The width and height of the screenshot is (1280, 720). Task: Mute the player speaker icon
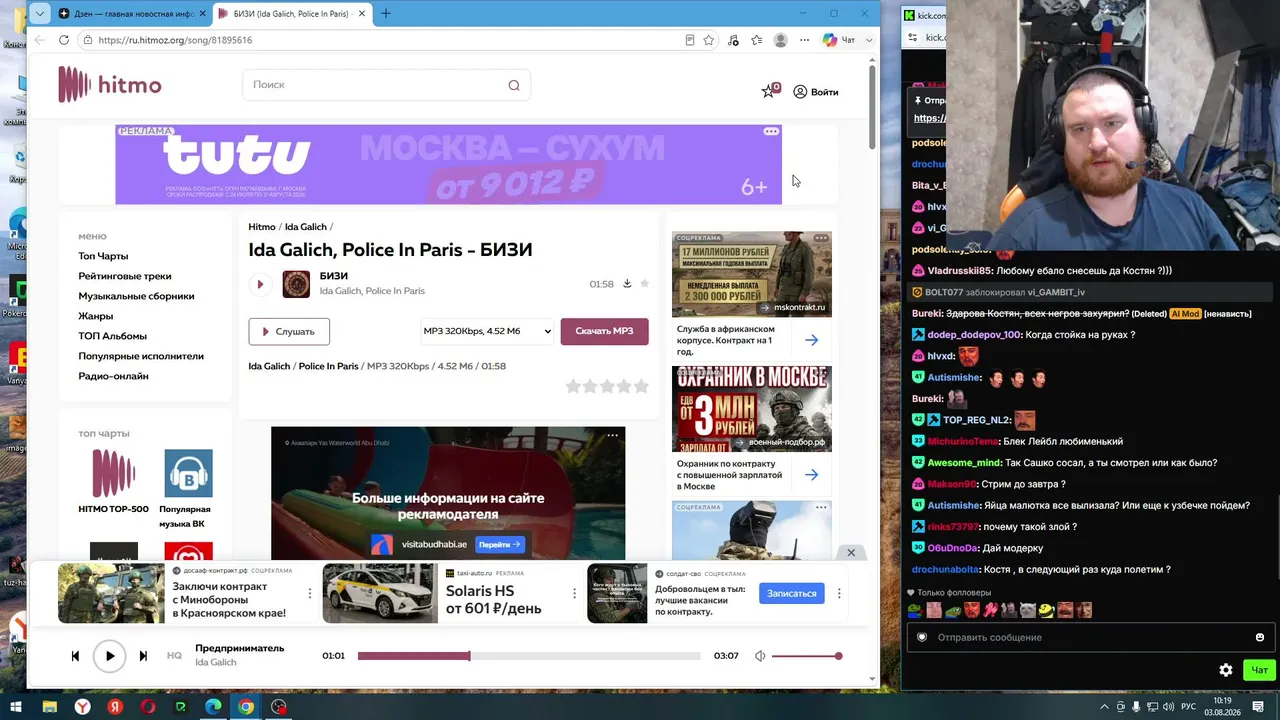(760, 656)
